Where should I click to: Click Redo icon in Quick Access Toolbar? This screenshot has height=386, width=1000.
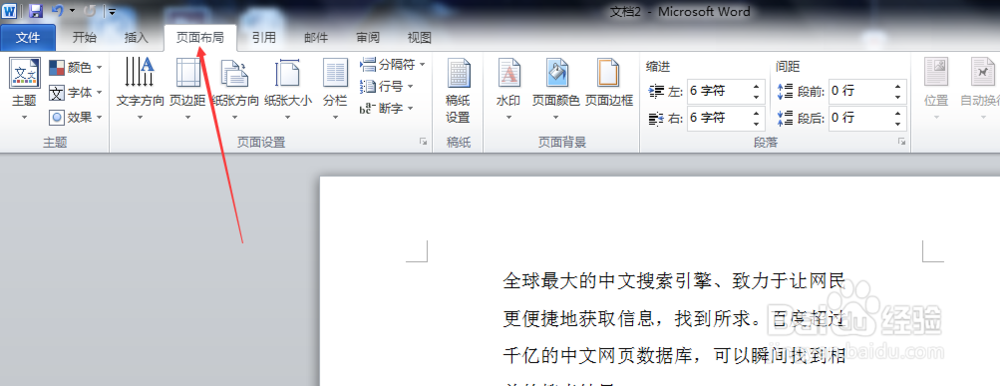90,11
